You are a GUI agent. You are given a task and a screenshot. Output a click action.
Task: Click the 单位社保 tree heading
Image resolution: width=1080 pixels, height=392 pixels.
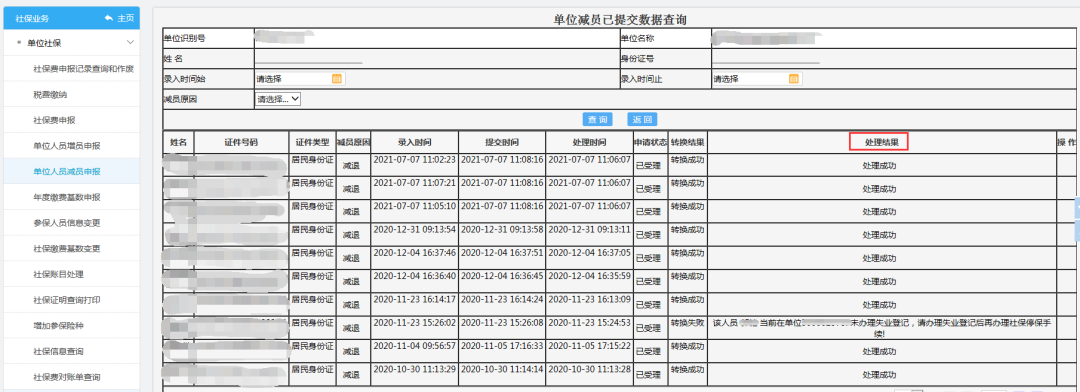[44, 43]
